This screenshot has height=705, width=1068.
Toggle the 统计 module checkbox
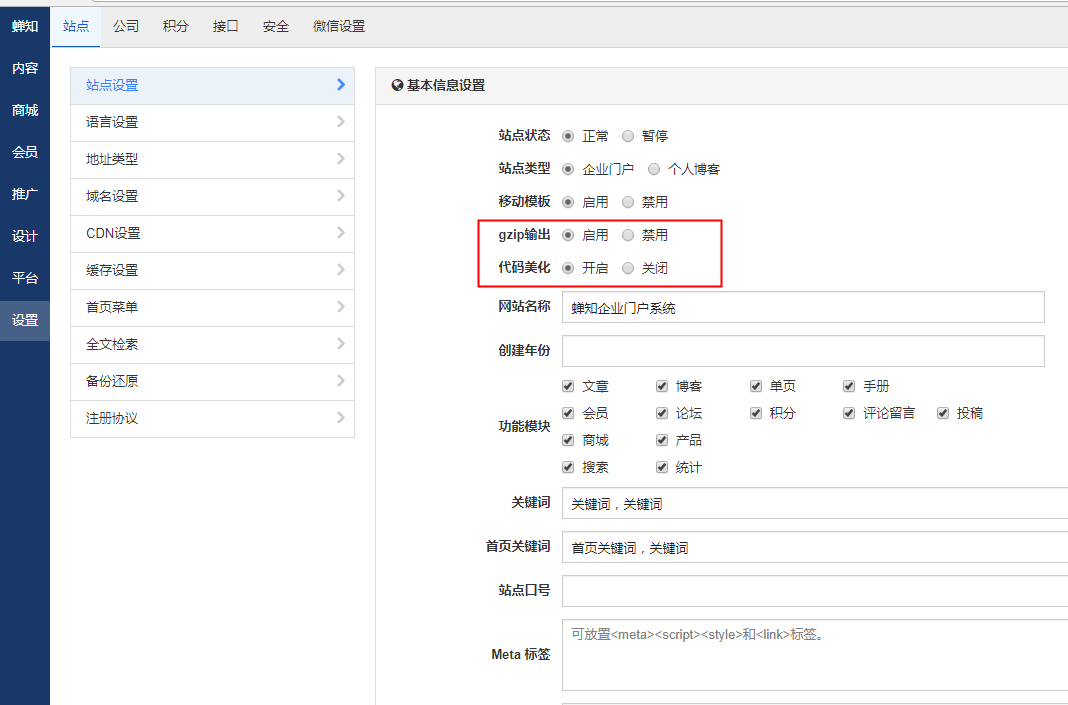pos(661,467)
